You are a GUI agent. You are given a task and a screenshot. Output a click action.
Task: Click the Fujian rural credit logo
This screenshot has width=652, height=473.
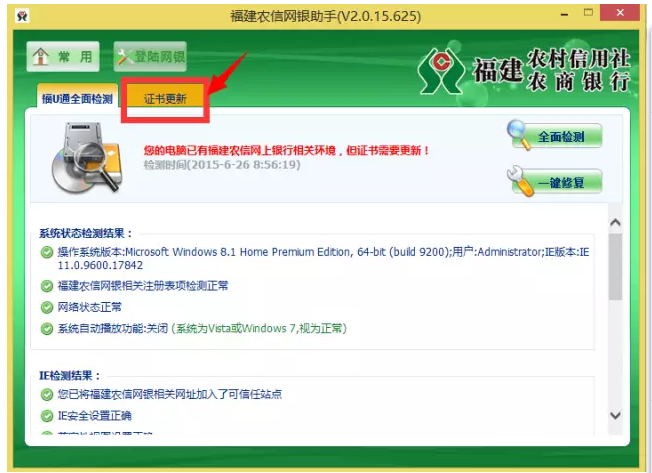[441, 71]
